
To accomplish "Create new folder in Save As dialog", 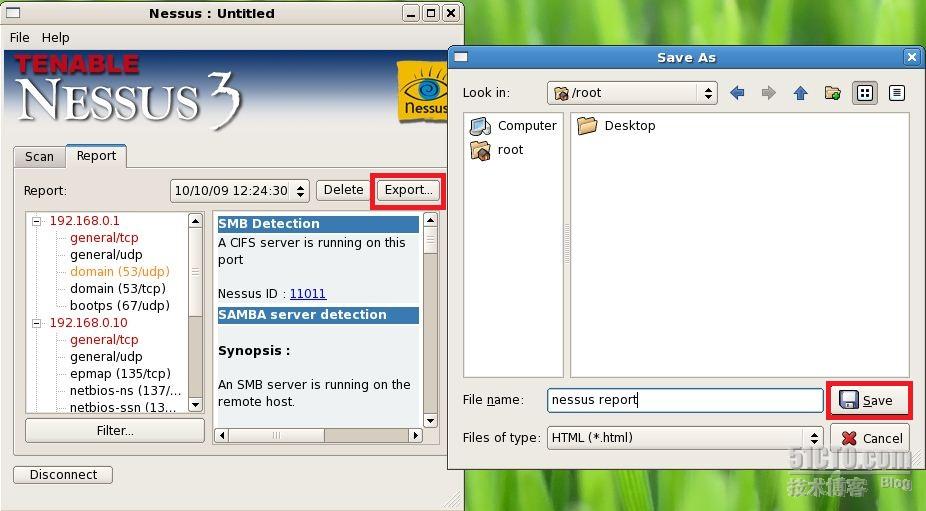I will pos(833,93).
